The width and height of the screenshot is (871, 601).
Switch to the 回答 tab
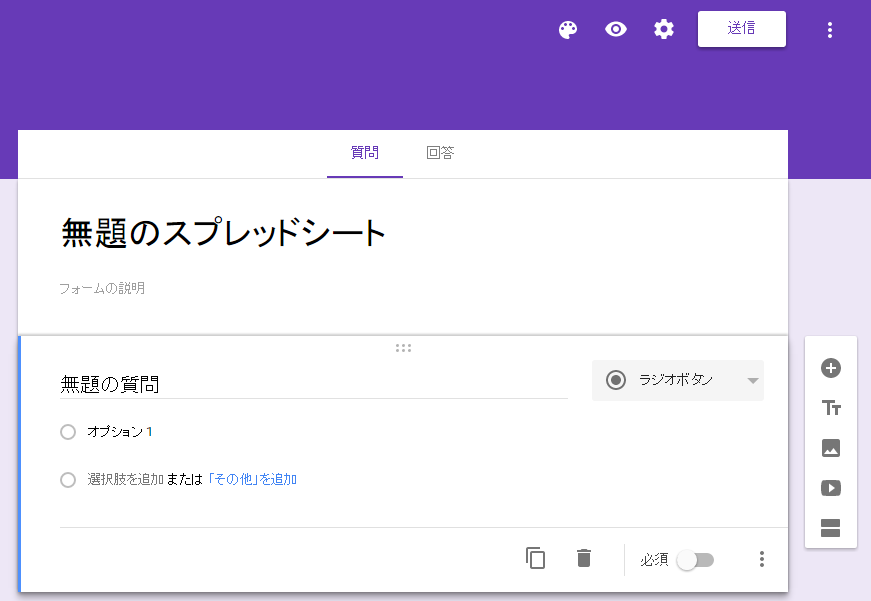click(440, 153)
